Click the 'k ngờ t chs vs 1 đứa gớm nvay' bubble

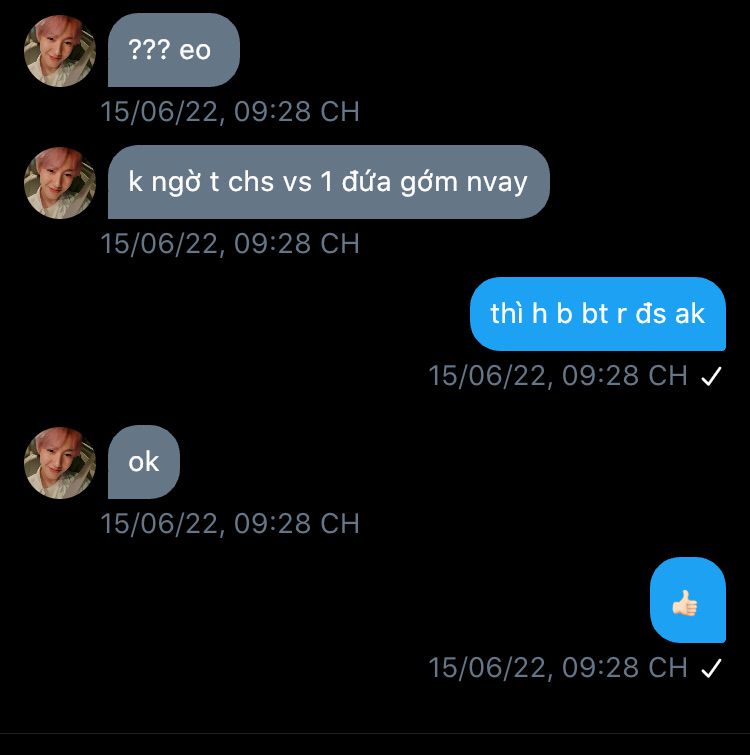[329, 182]
